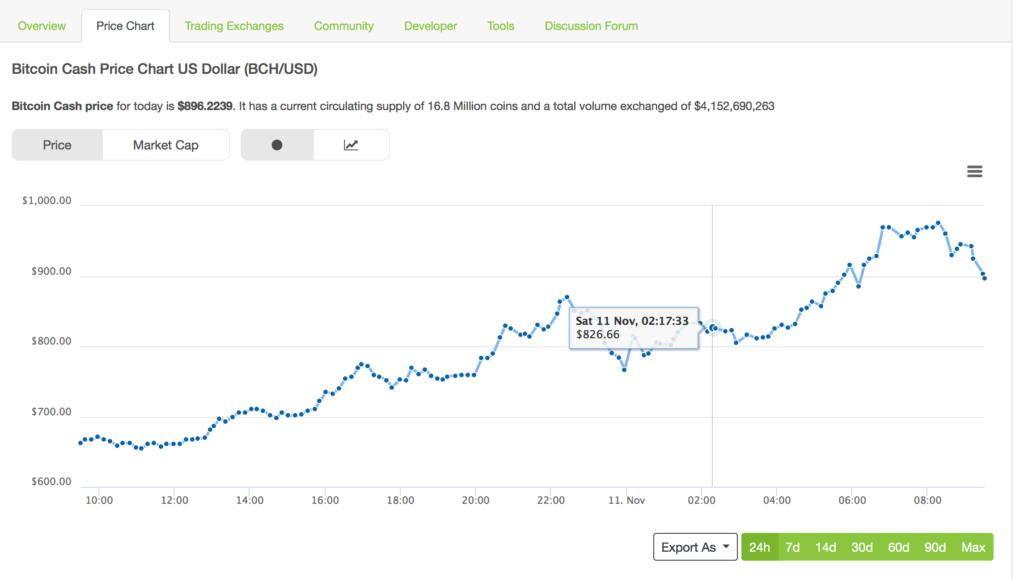
Task: Open the Tools tab
Action: 501,25
